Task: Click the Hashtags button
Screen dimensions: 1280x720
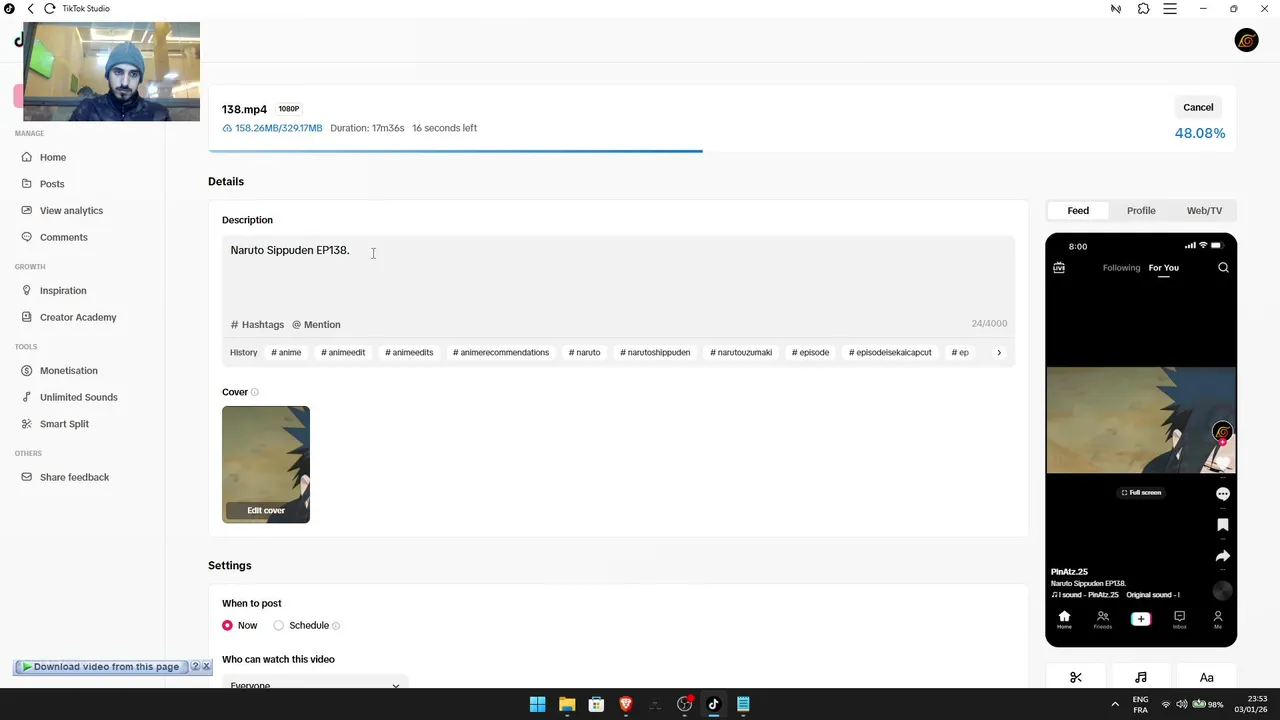Action: (x=257, y=324)
